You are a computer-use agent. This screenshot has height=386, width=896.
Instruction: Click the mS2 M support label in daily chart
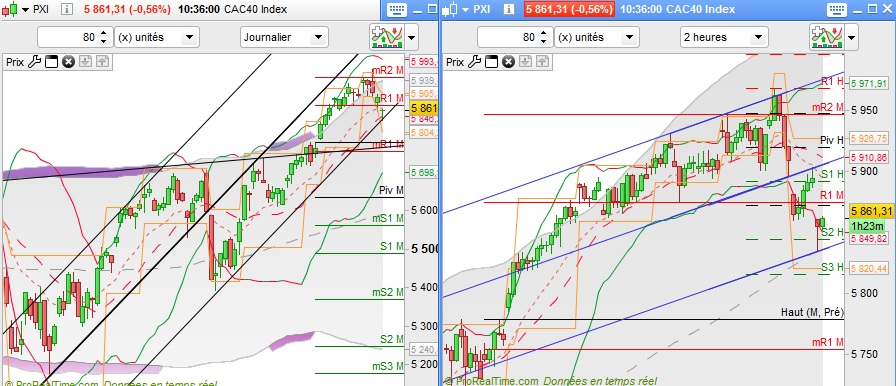coord(388,292)
